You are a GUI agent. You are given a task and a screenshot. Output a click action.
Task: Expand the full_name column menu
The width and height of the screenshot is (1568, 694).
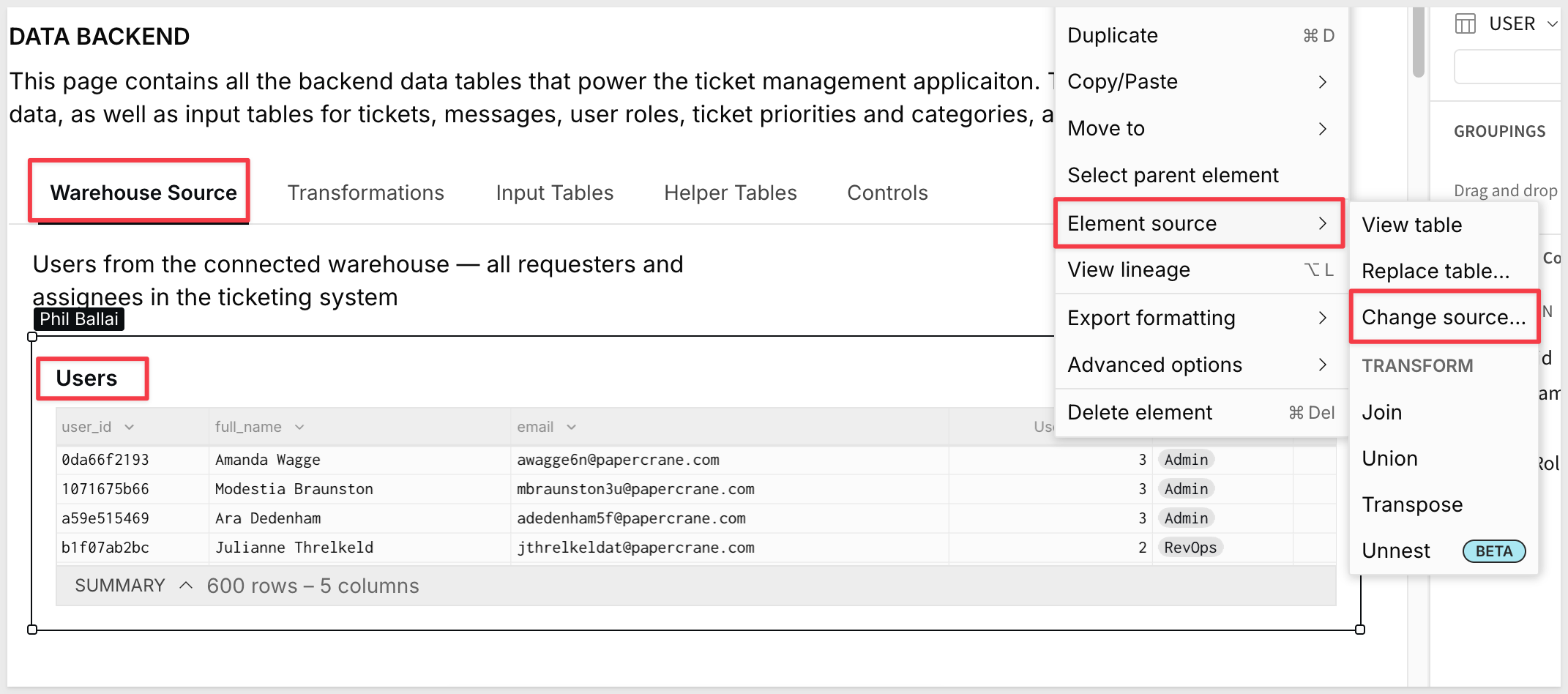(x=299, y=427)
